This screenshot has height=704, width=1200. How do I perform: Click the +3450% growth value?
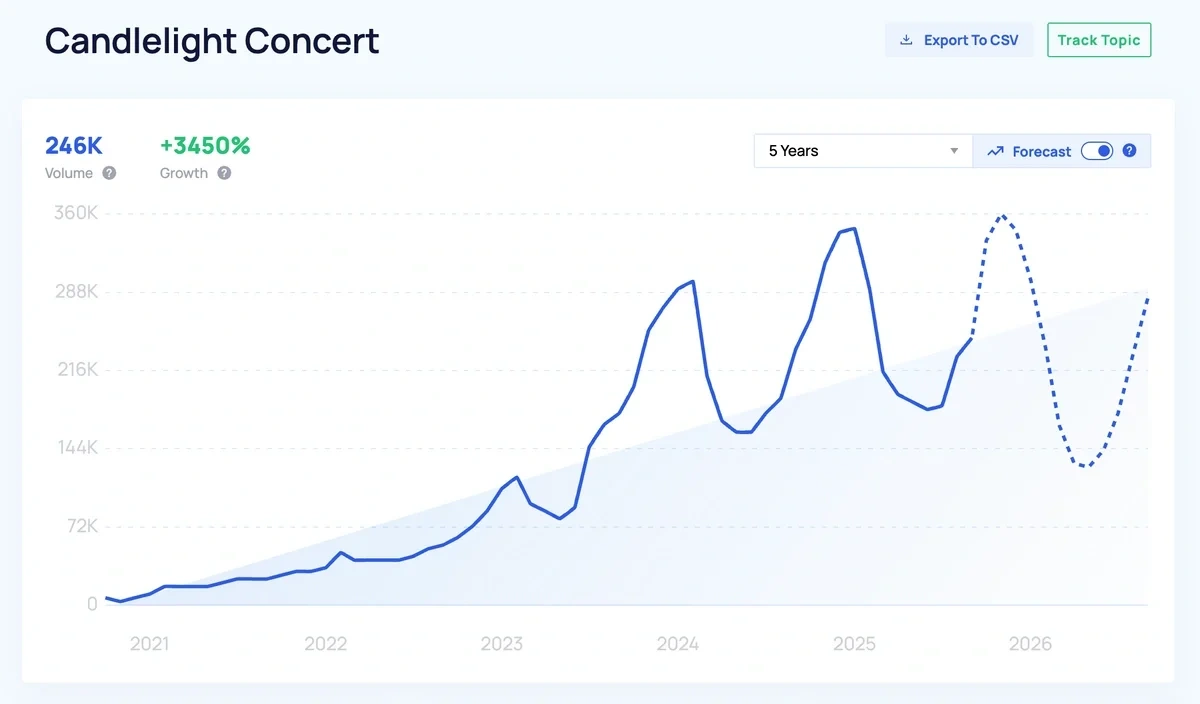[x=205, y=146]
